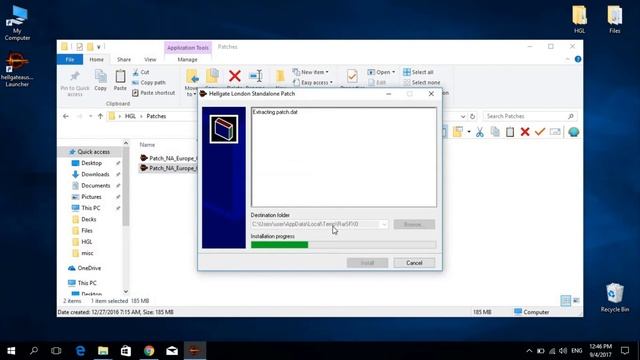Screen dimensions: 640x360
Task: Open the destination folder path combo box
Action: point(319,224)
